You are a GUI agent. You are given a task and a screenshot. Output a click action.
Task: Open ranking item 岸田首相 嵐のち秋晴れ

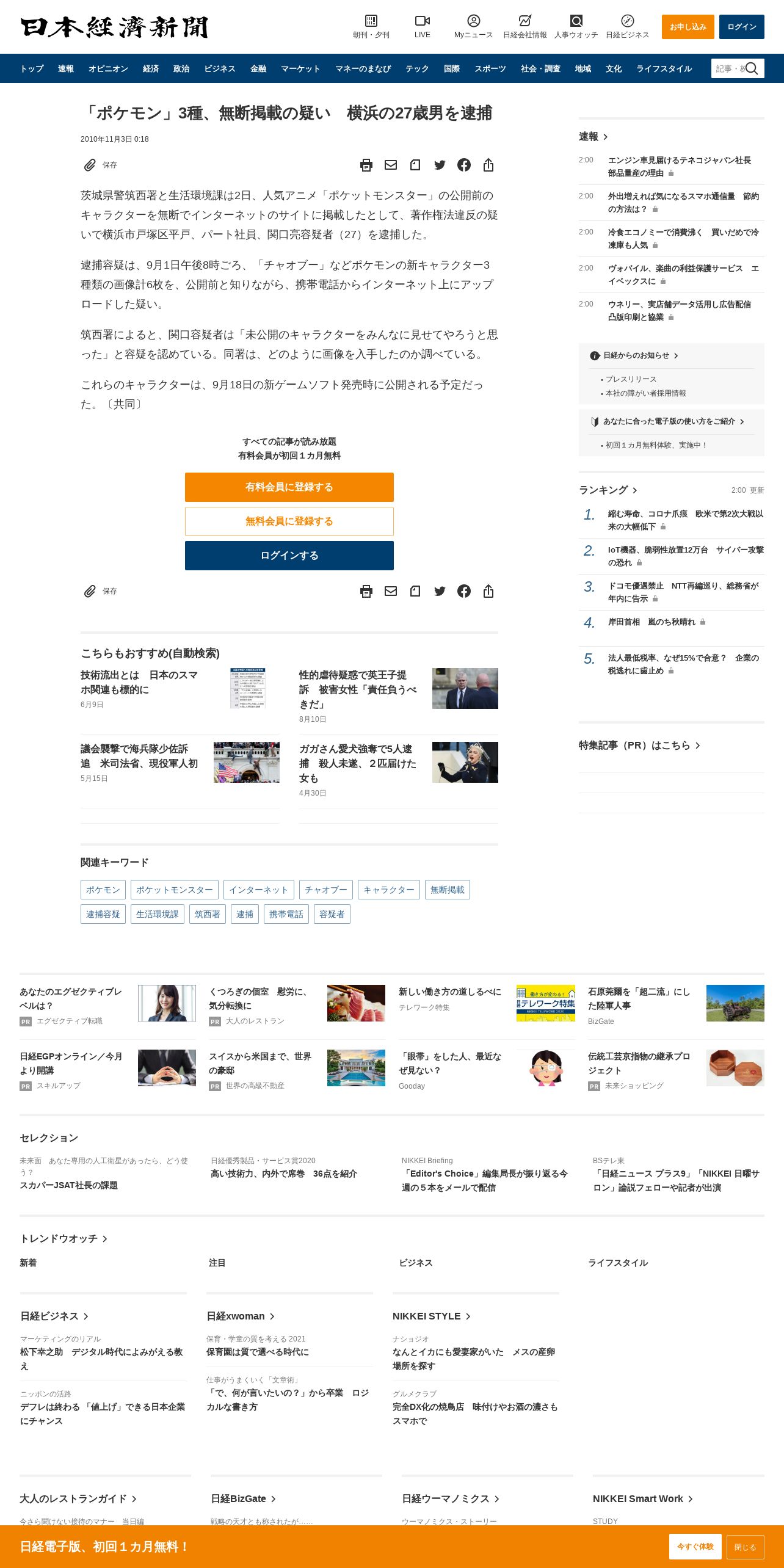pos(652,622)
